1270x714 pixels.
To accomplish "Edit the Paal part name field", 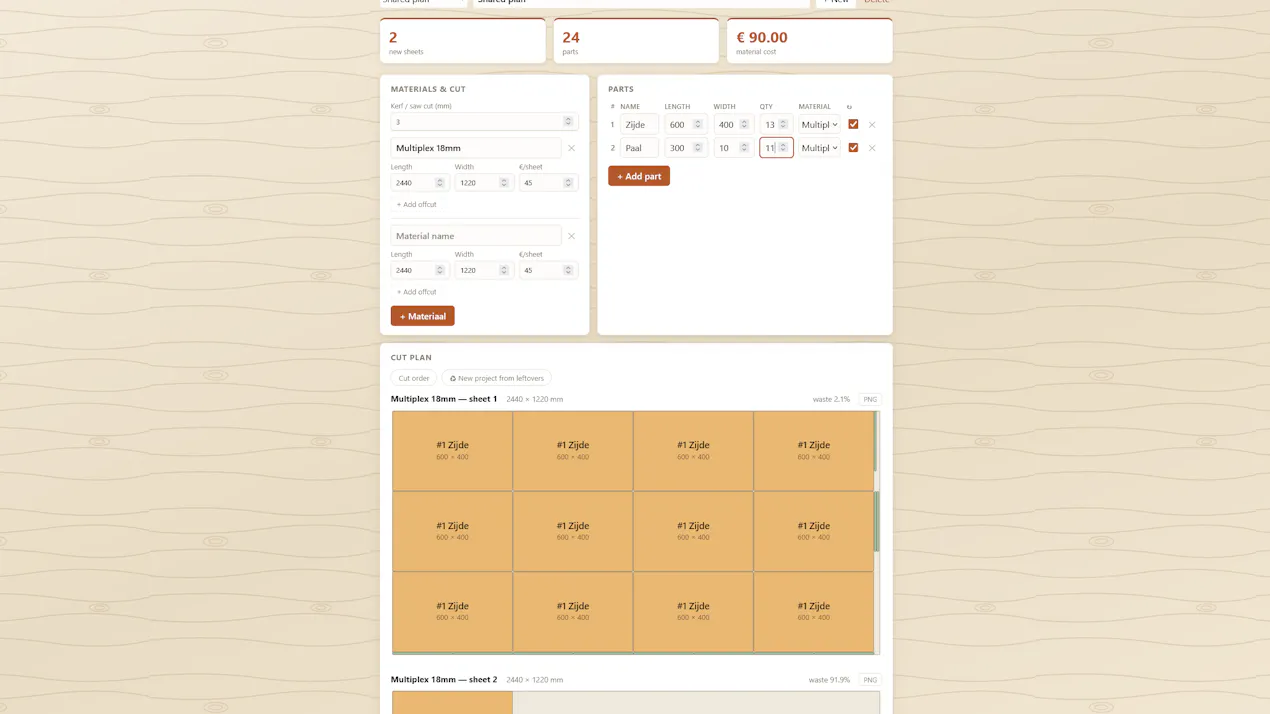I will click(x=639, y=148).
